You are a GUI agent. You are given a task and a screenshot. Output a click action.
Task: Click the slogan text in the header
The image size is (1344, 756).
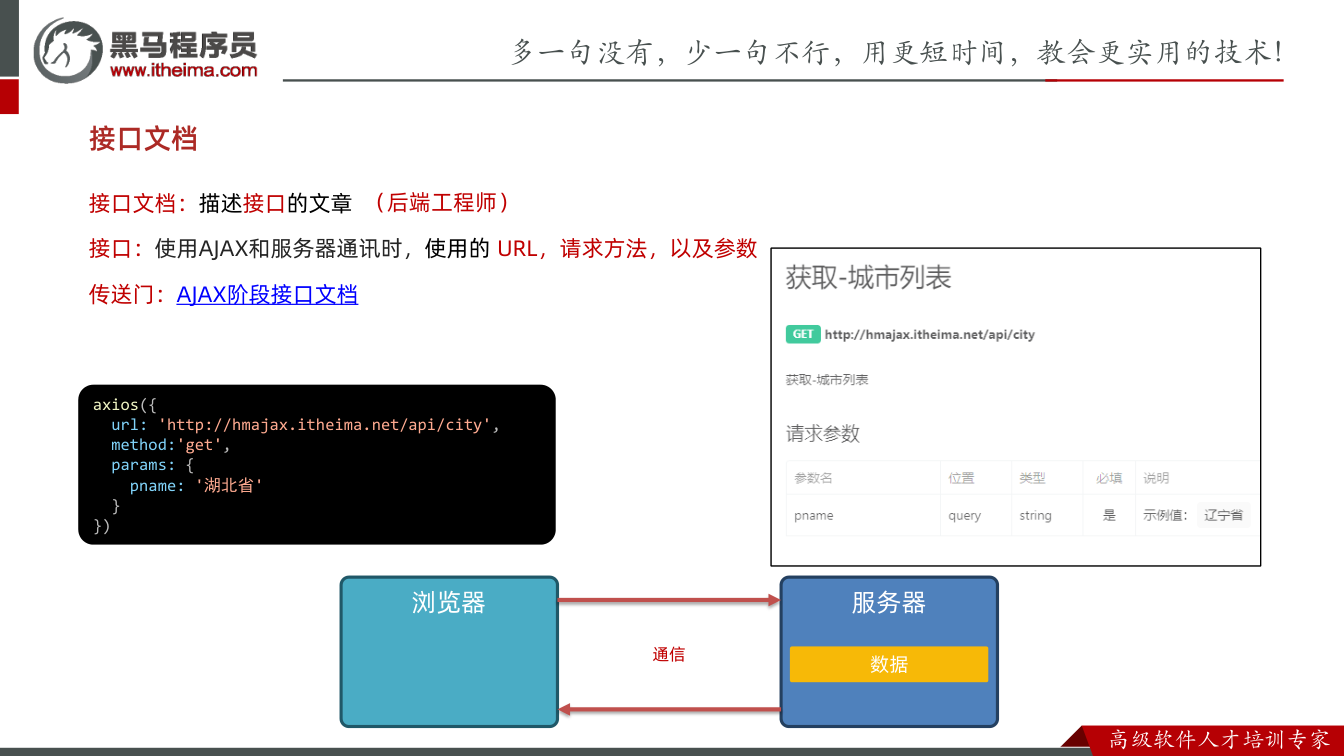897,52
